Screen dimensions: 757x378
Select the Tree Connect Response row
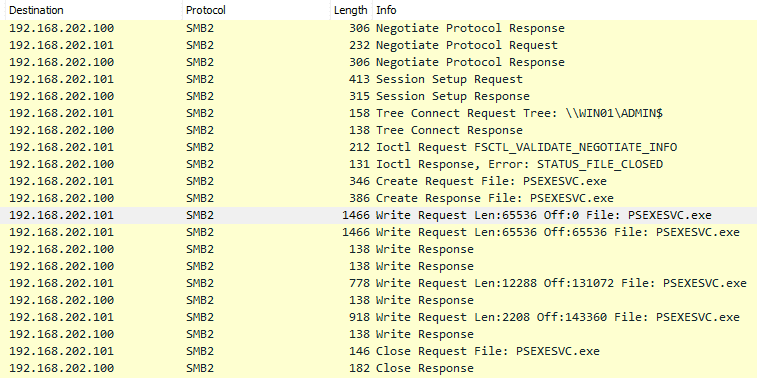(378, 130)
